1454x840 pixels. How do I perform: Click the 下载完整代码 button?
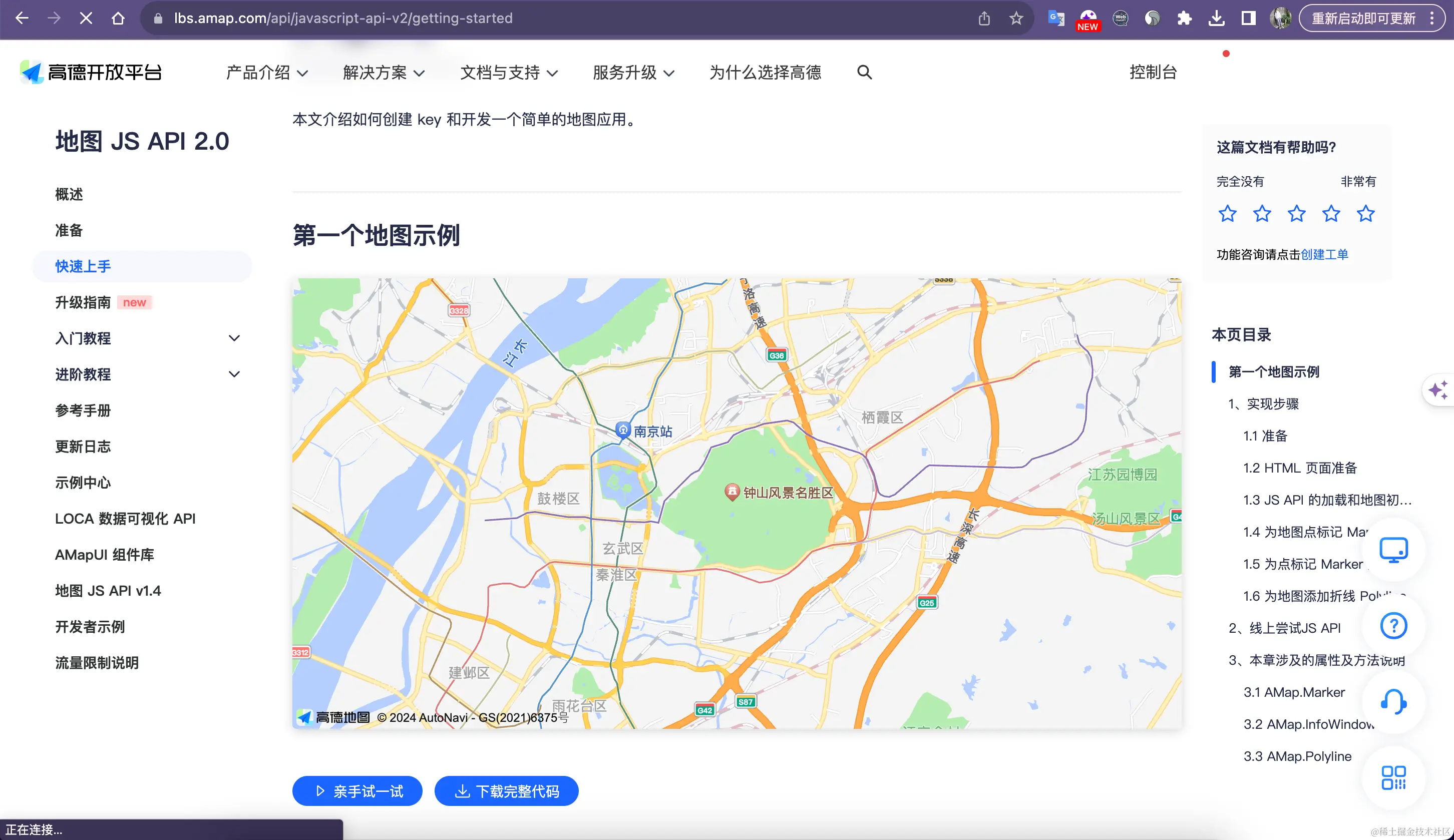[x=507, y=791]
